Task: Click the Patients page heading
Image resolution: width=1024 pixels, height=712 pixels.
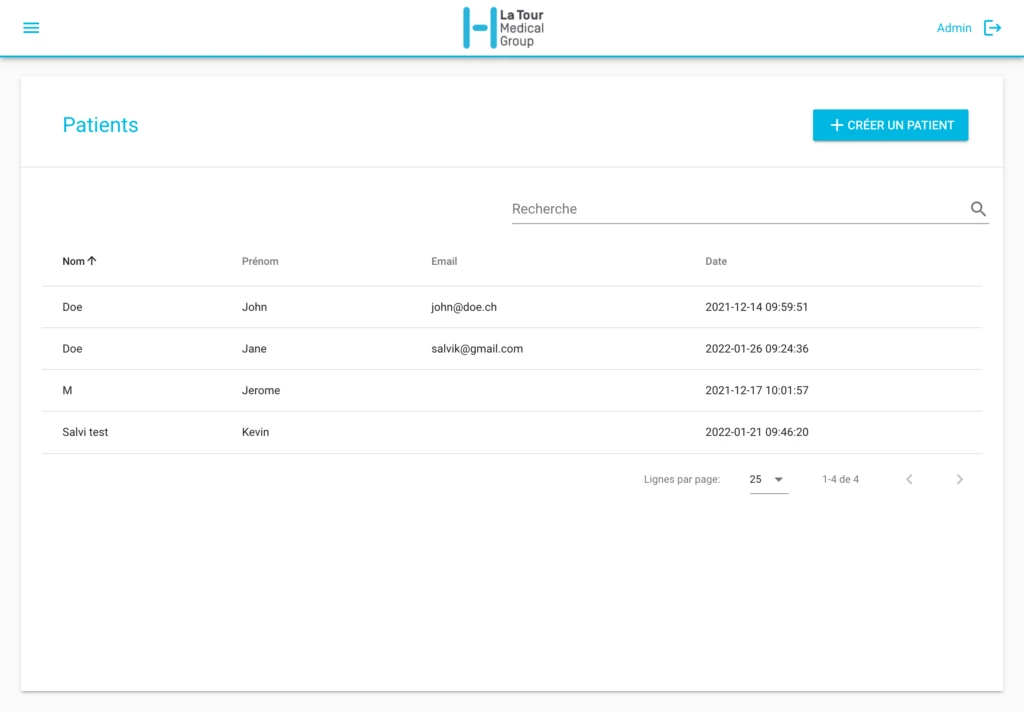Action: (x=100, y=125)
